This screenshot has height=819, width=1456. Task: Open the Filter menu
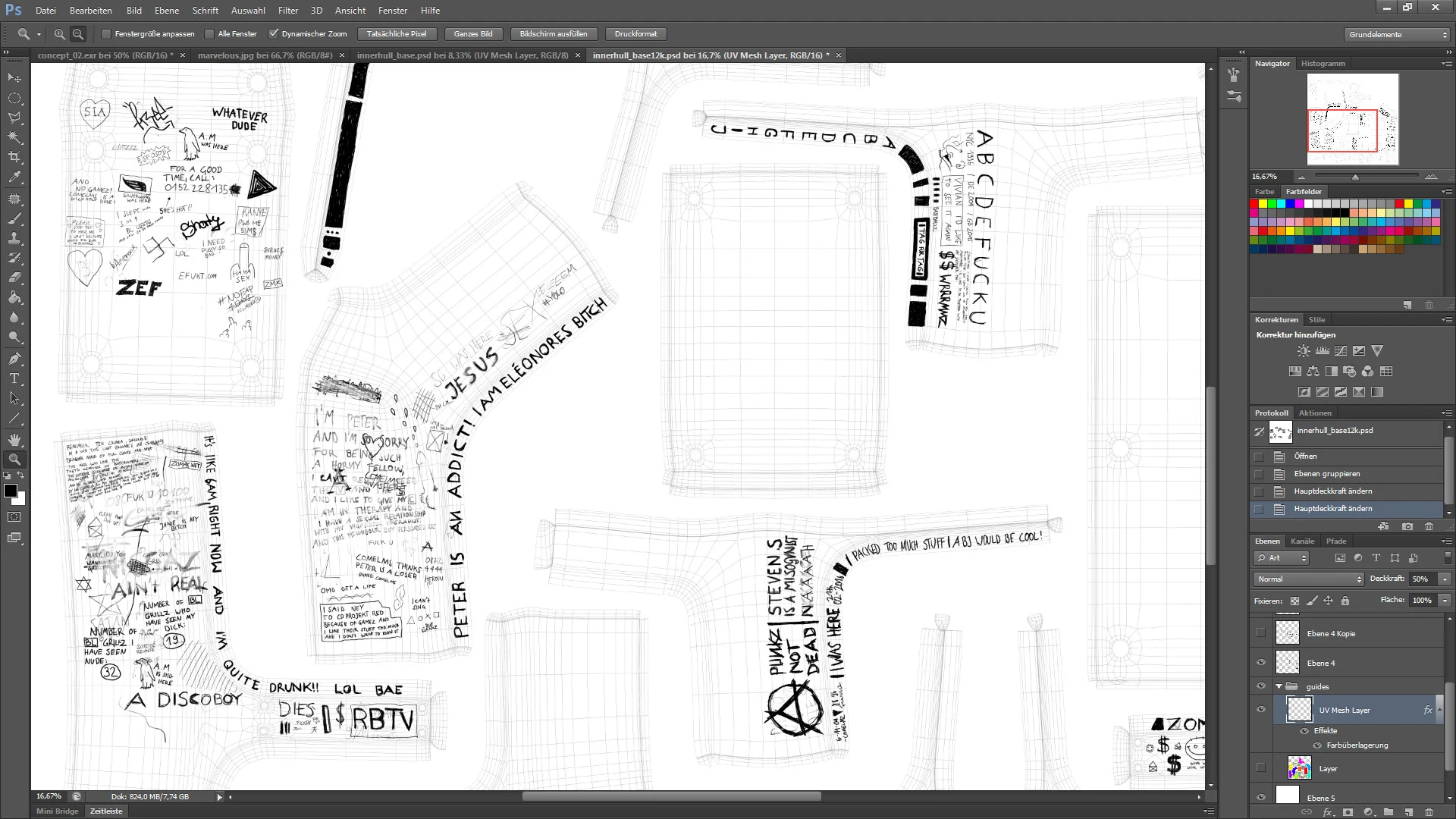coord(288,11)
